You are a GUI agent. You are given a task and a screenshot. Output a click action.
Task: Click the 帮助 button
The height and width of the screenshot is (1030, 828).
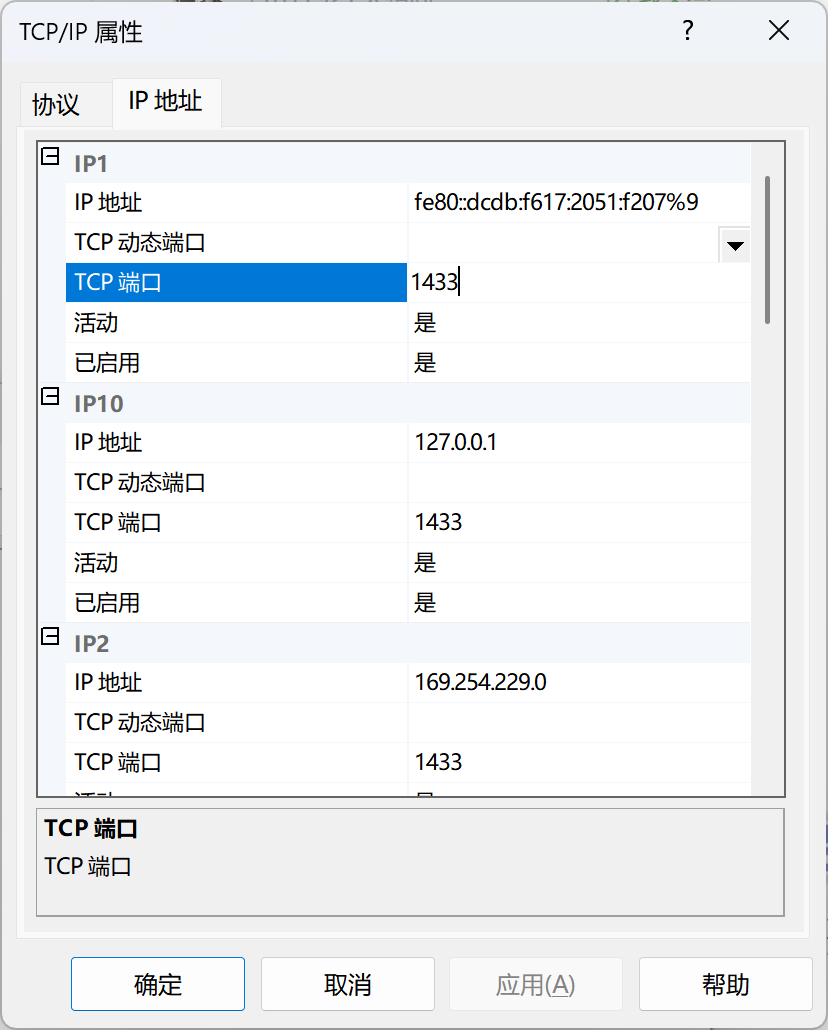tap(726, 984)
